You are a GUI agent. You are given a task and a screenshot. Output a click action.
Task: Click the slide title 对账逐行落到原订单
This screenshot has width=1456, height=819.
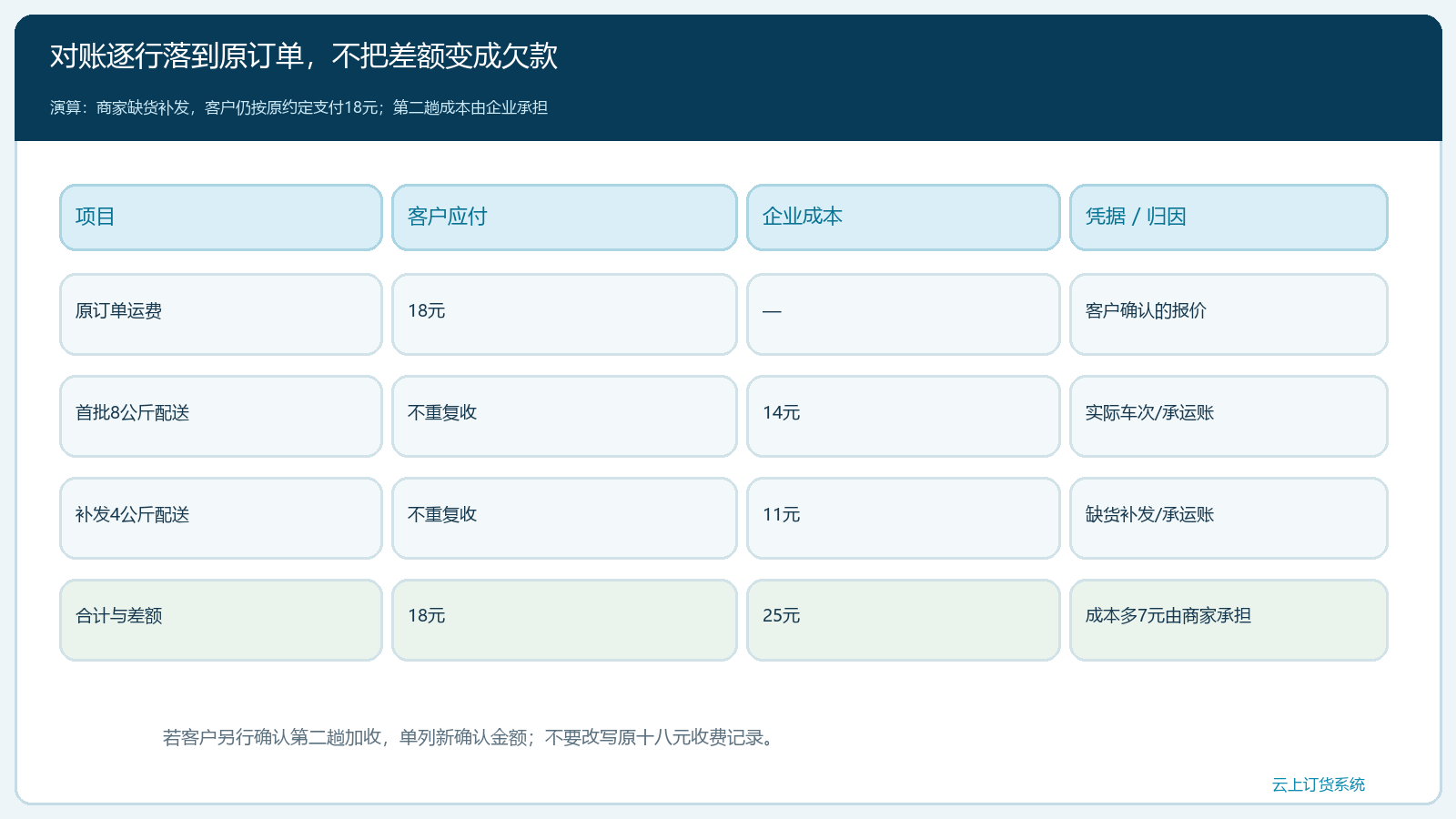click(303, 56)
